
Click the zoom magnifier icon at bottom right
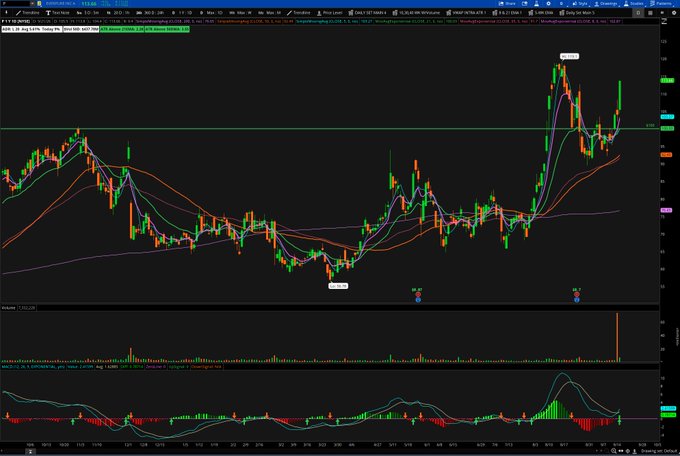pyautogui.click(x=614, y=451)
